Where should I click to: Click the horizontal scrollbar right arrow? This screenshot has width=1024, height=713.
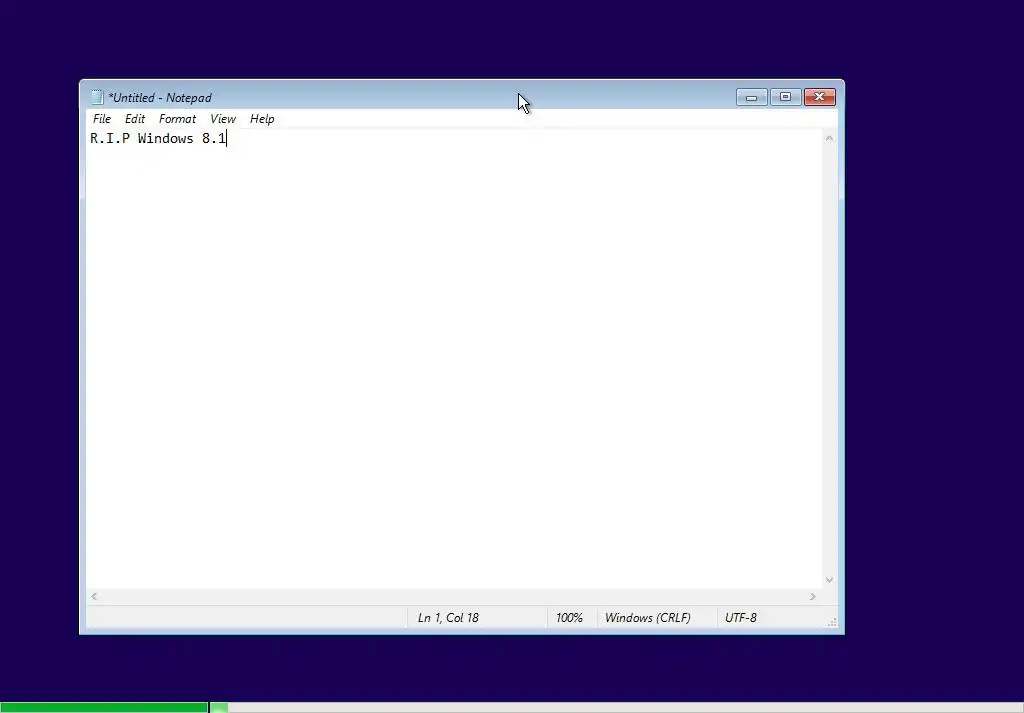(x=813, y=596)
